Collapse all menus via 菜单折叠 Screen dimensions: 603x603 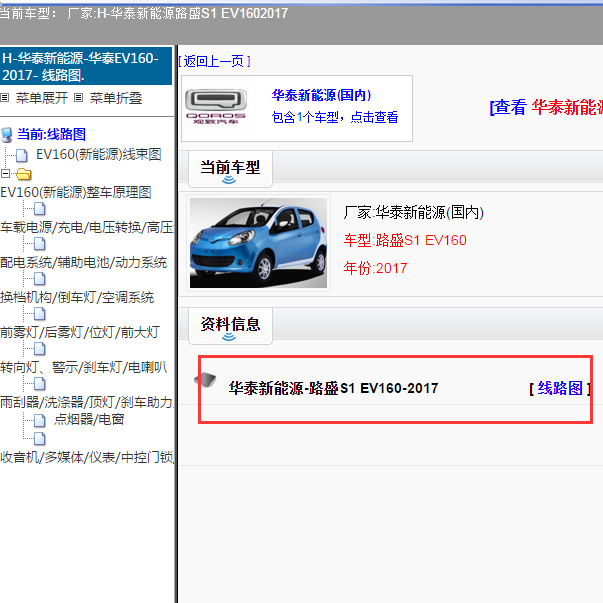[116, 98]
